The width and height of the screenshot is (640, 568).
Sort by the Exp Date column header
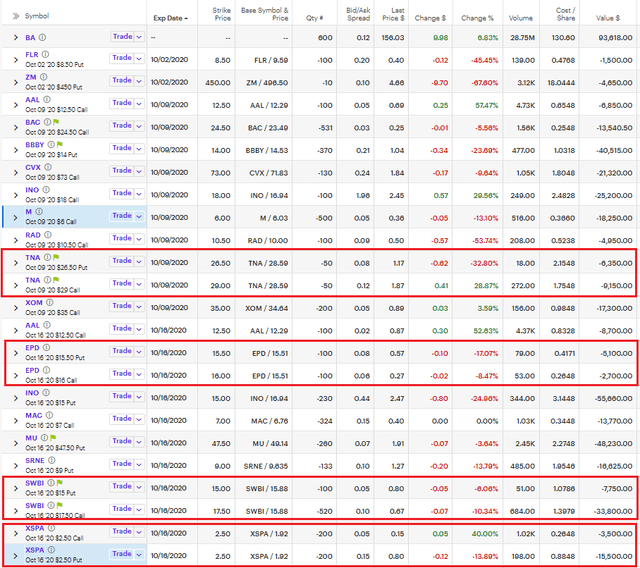[171, 18]
